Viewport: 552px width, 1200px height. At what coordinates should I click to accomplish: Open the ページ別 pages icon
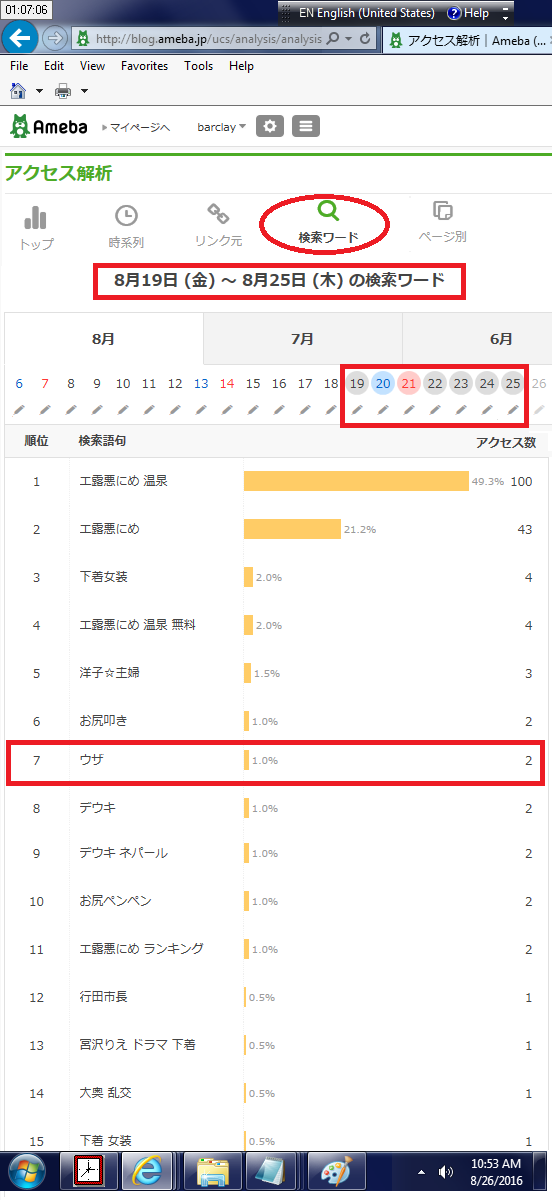[442, 211]
